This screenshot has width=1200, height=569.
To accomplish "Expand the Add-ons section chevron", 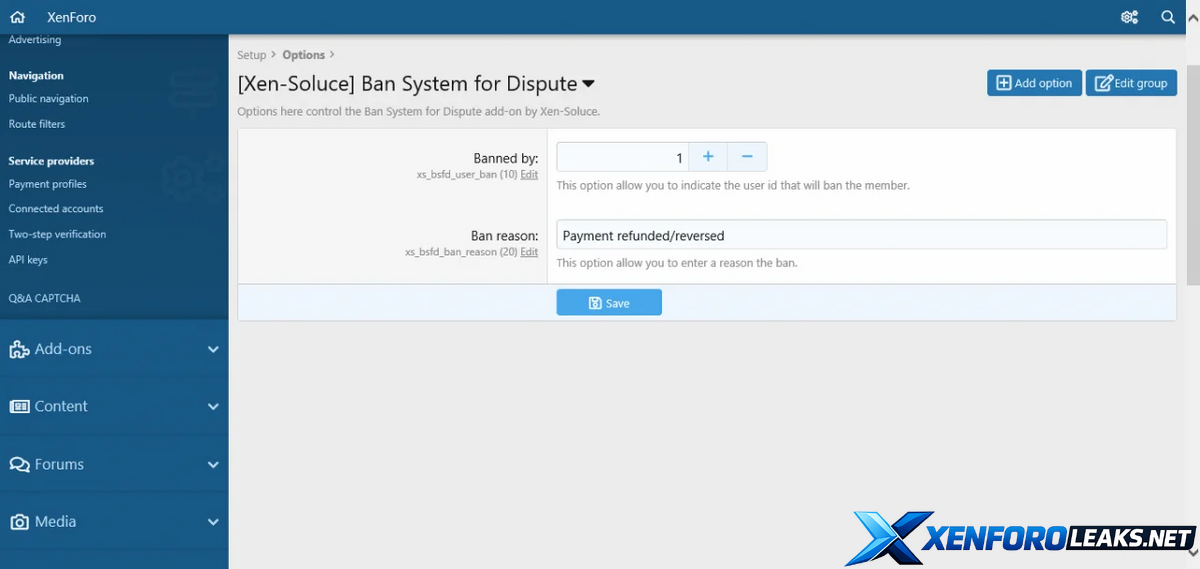I will click(x=213, y=349).
